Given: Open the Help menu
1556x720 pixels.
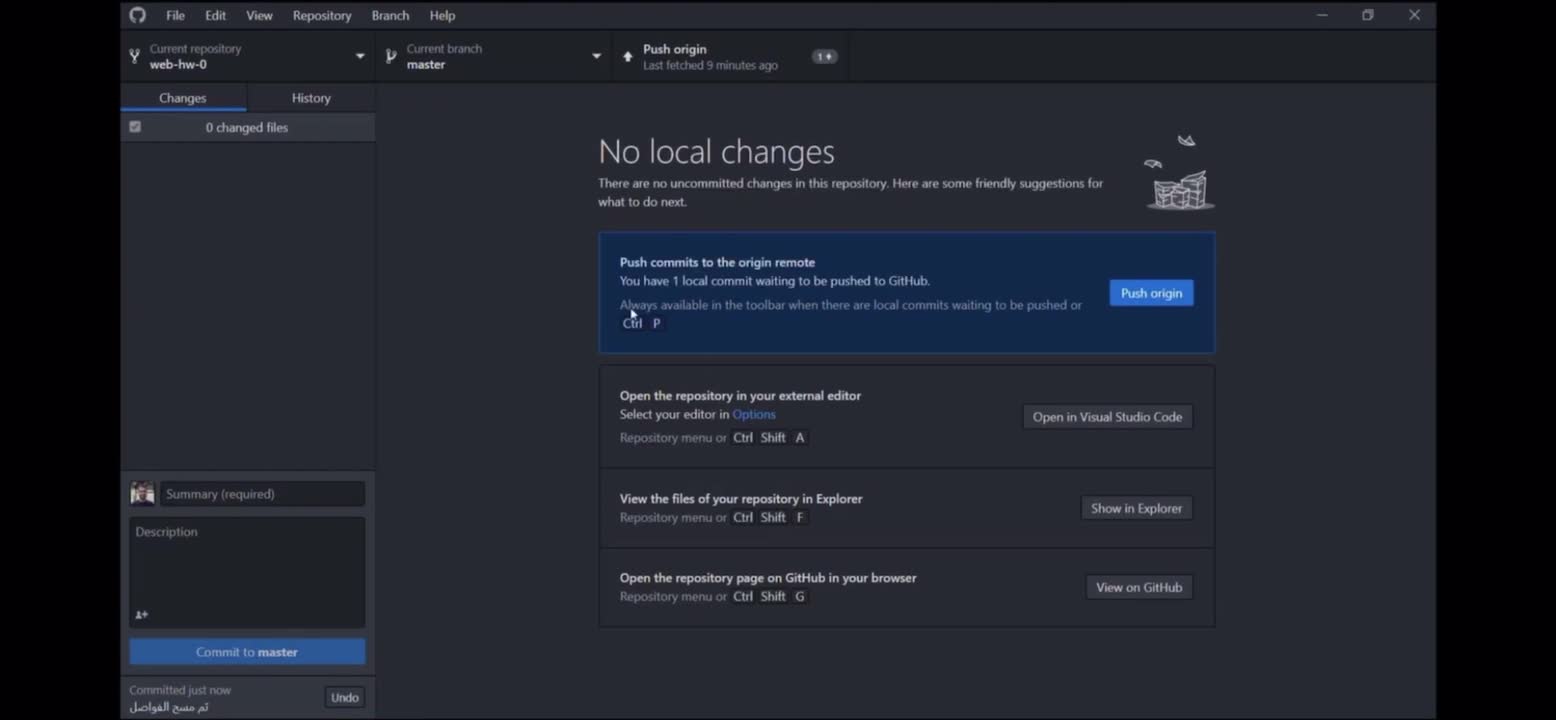Looking at the screenshot, I should (x=442, y=15).
